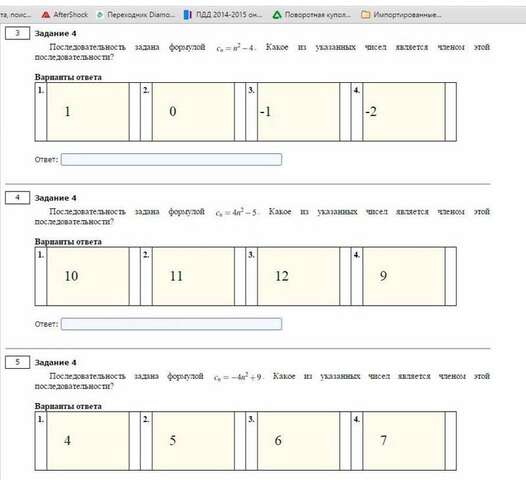Select answer option 11 in question 4
Image resolution: width=526 pixels, height=480 pixels.
pos(193,276)
